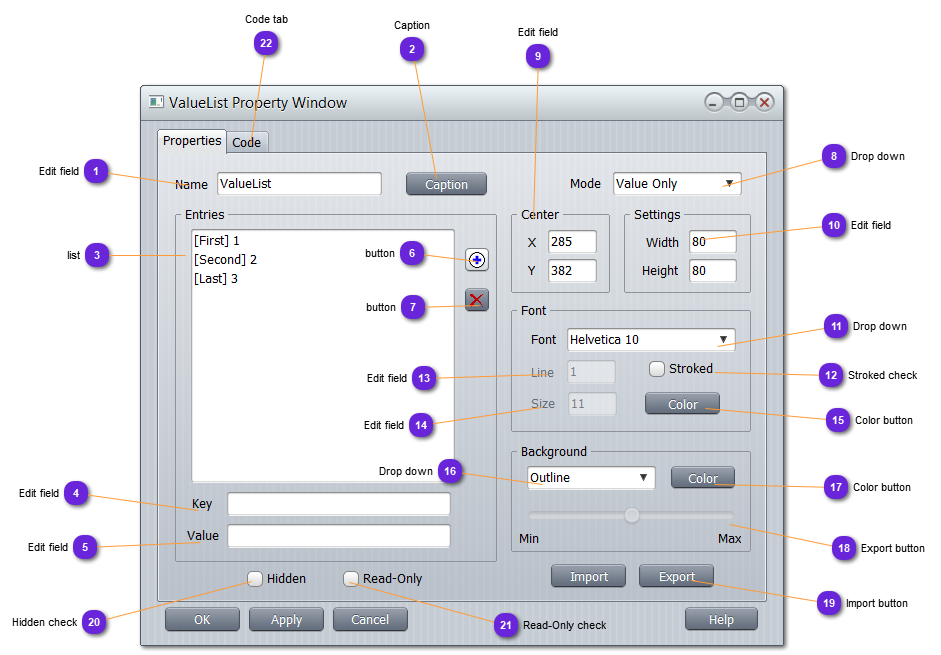
Task: Select the Properties tab
Action: pyautogui.click(x=192, y=141)
